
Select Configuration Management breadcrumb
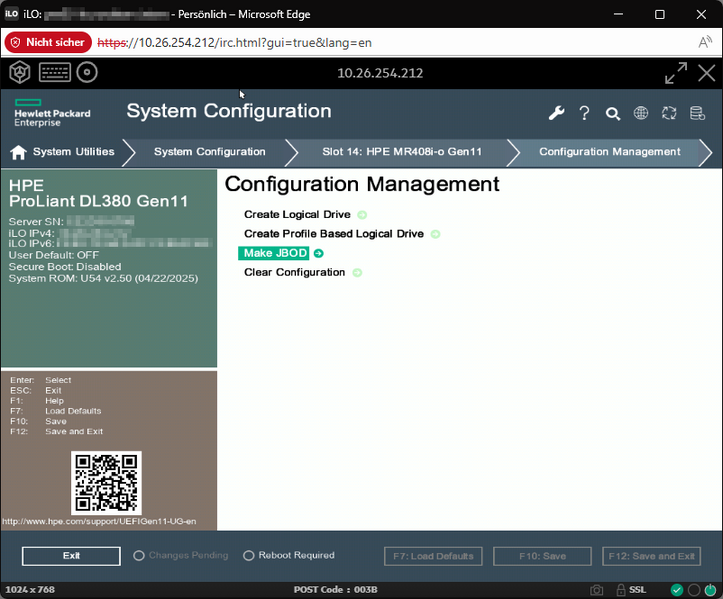point(610,152)
